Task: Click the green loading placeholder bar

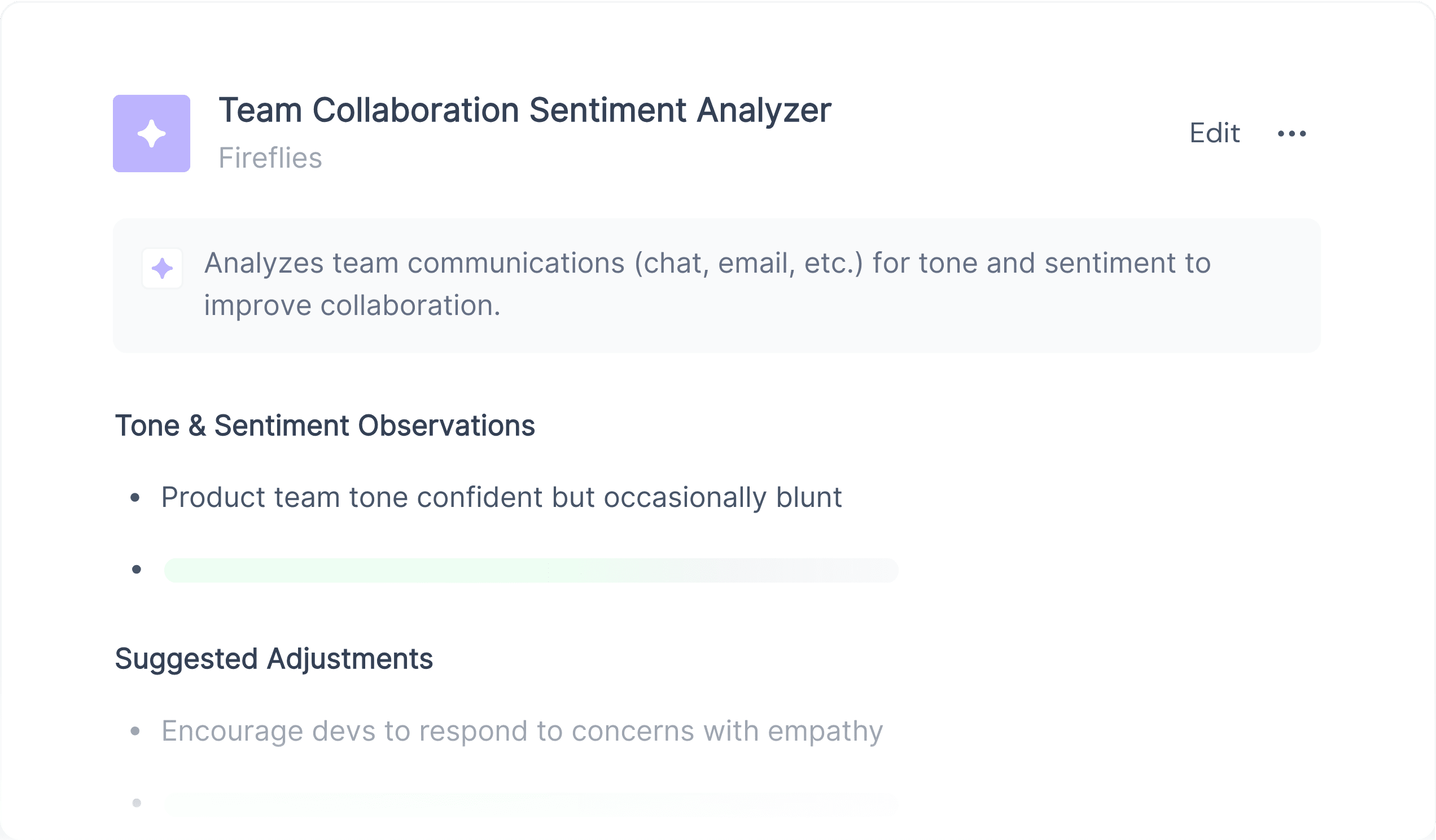Action: click(x=531, y=571)
